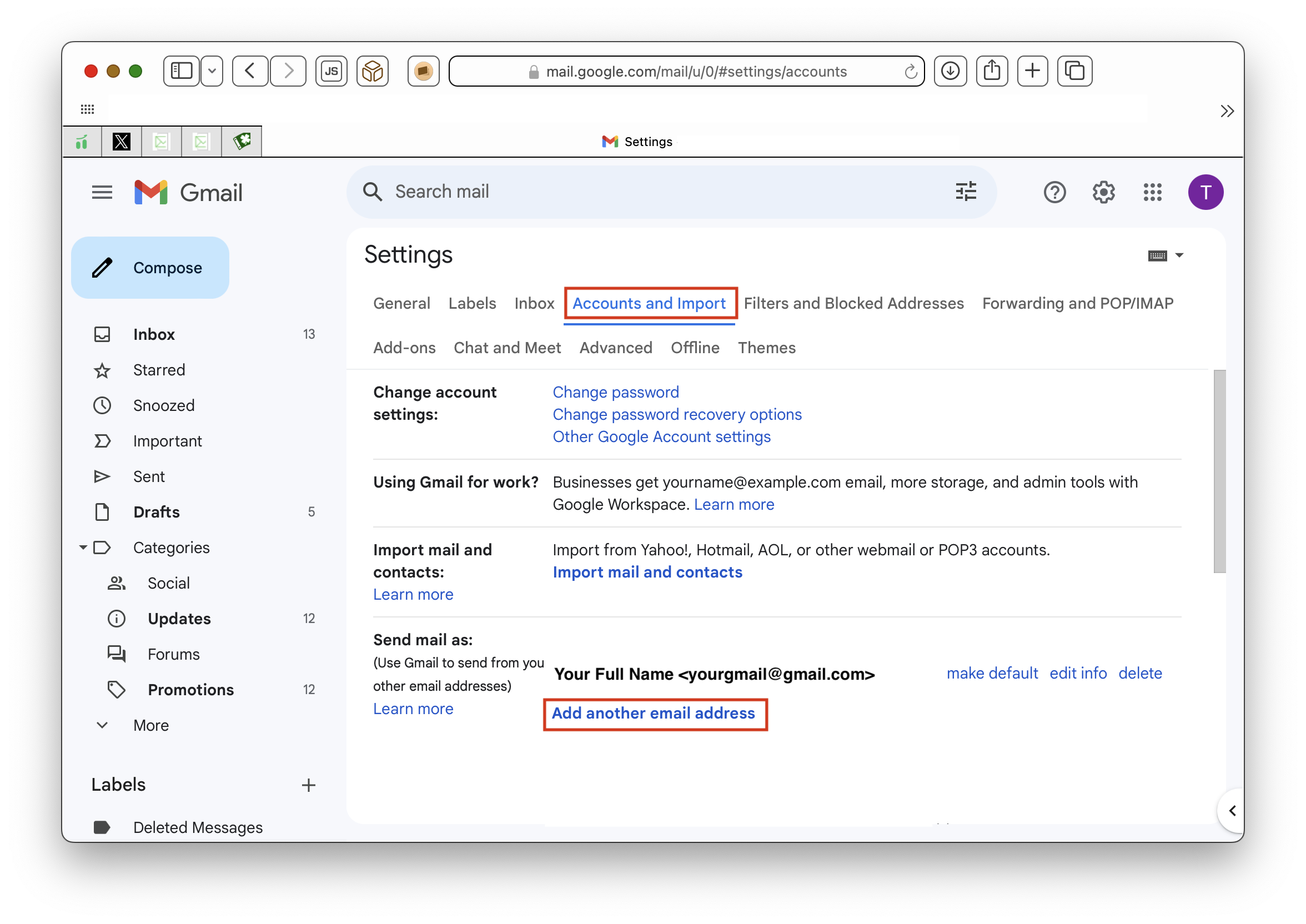Collapse the Categories section arrow
This screenshot has width=1306, height=924.
pyautogui.click(x=83, y=548)
